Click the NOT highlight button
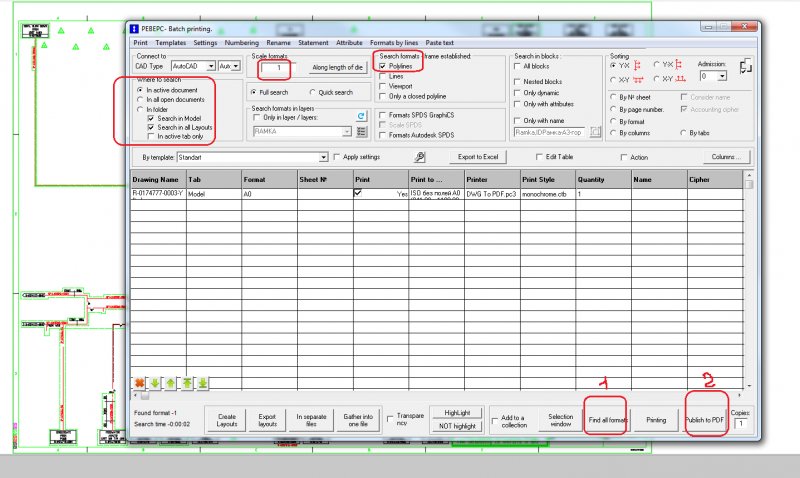 (x=457, y=426)
